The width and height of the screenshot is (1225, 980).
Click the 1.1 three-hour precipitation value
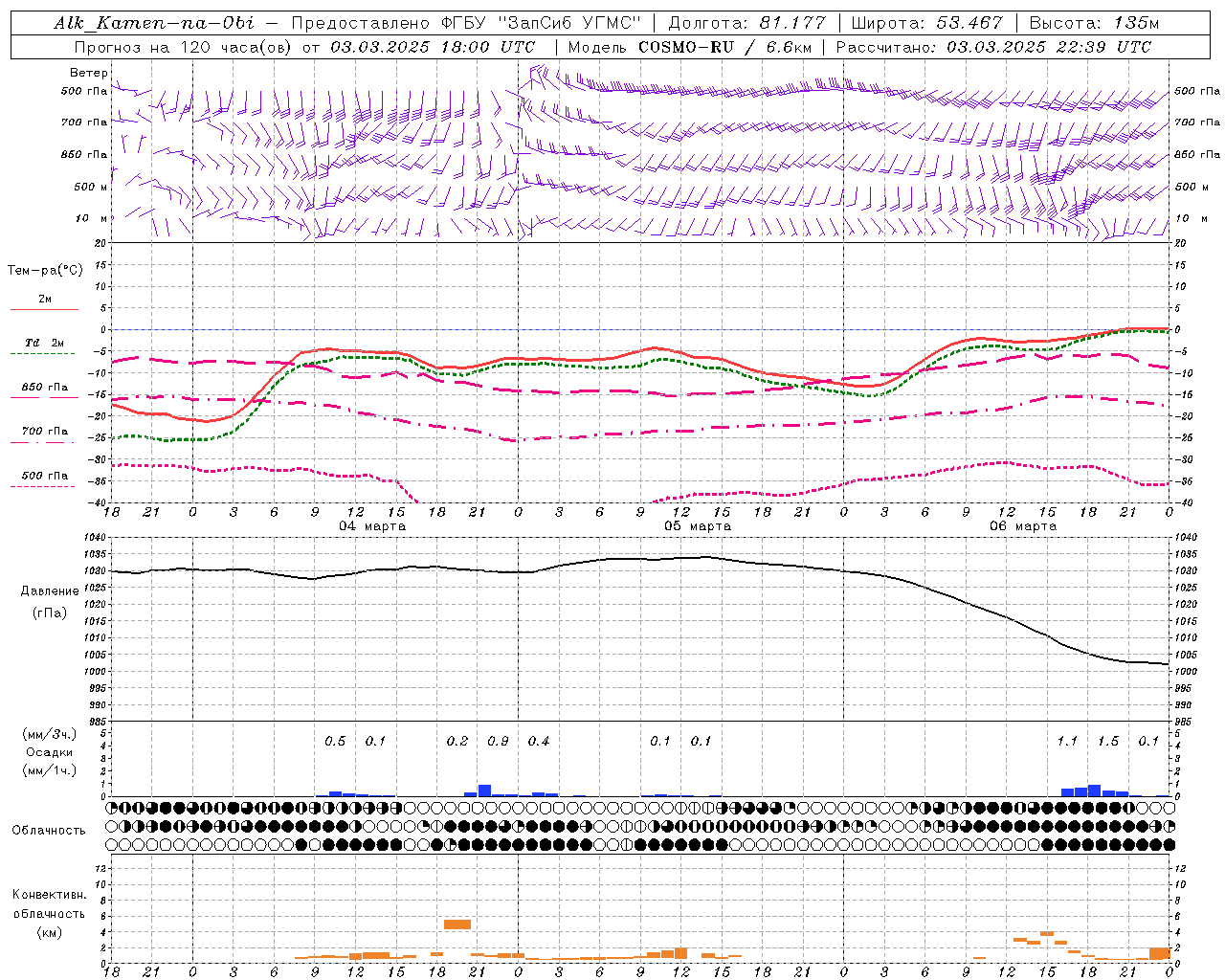click(x=1067, y=742)
